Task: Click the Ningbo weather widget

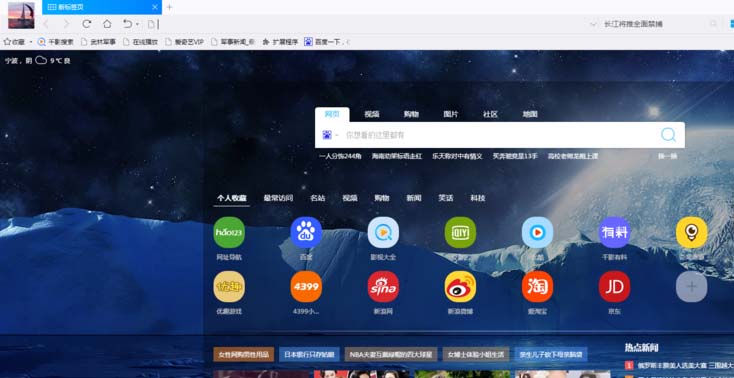Action: pyautogui.click(x=37, y=60)
